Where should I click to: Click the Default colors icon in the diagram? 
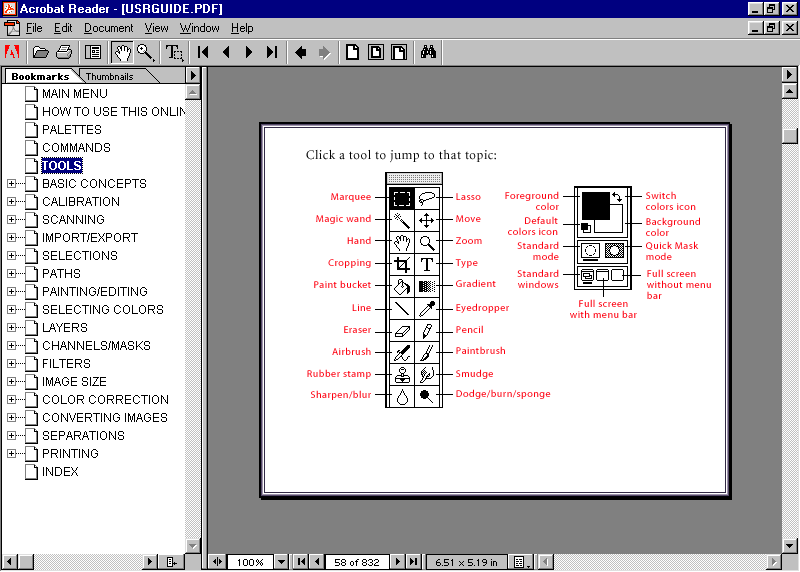[x=586, y=228]
